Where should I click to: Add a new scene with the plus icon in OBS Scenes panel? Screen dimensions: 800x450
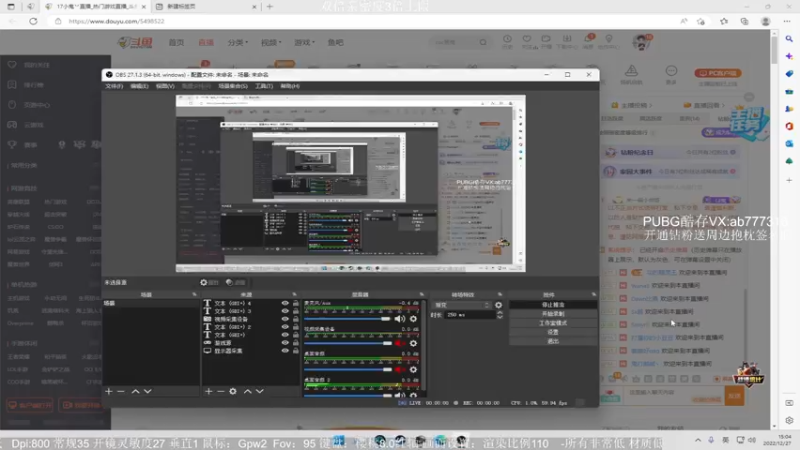[x=109, y=391]
